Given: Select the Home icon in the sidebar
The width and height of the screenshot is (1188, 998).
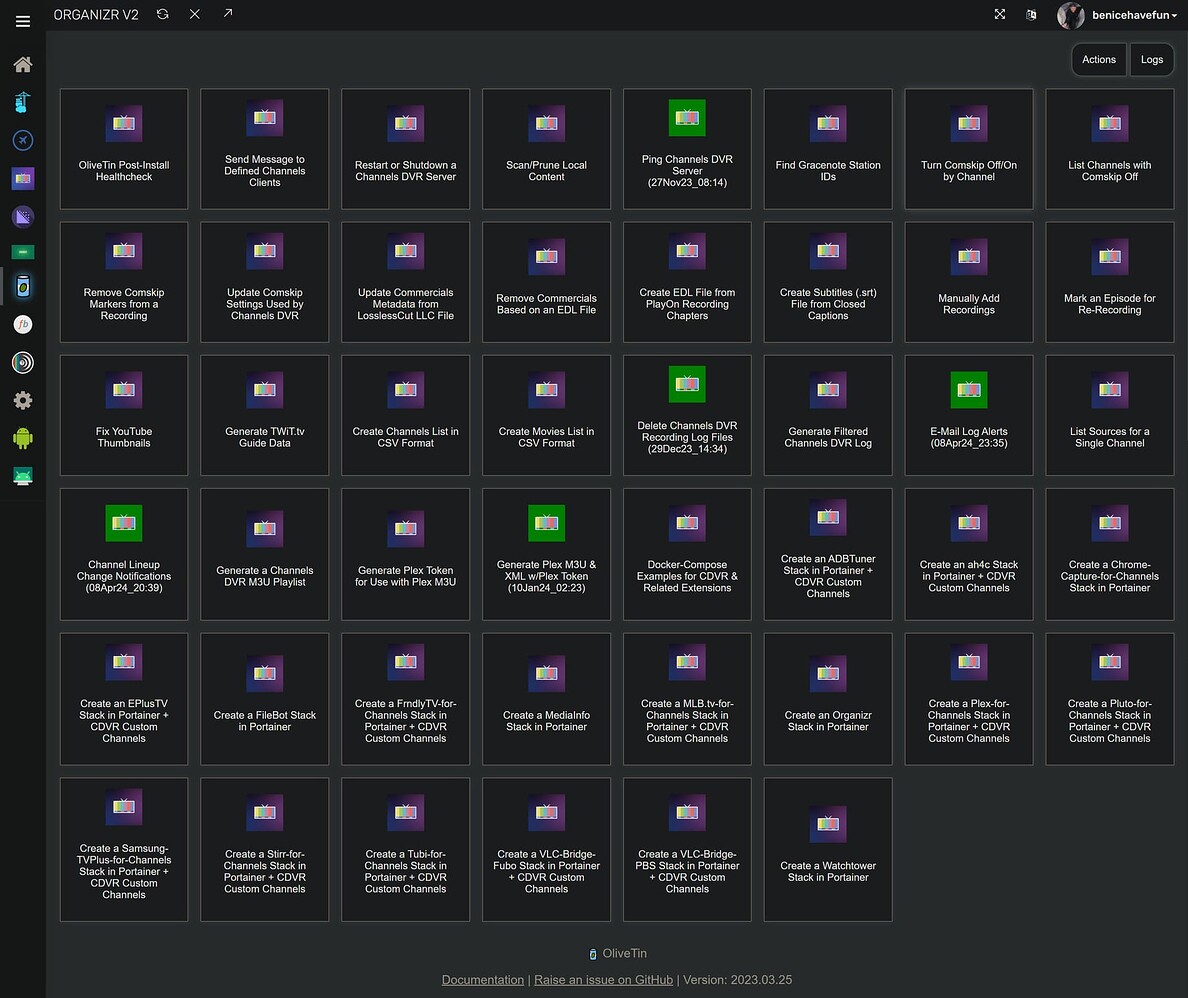Looking at the screenshot, I should pyautogui.click(x=22, y=64).
